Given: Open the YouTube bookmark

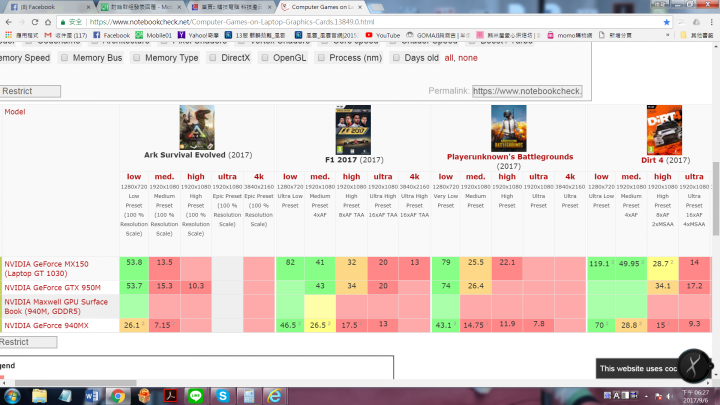Looking at the screenshot, I should (x=382, y=35).
